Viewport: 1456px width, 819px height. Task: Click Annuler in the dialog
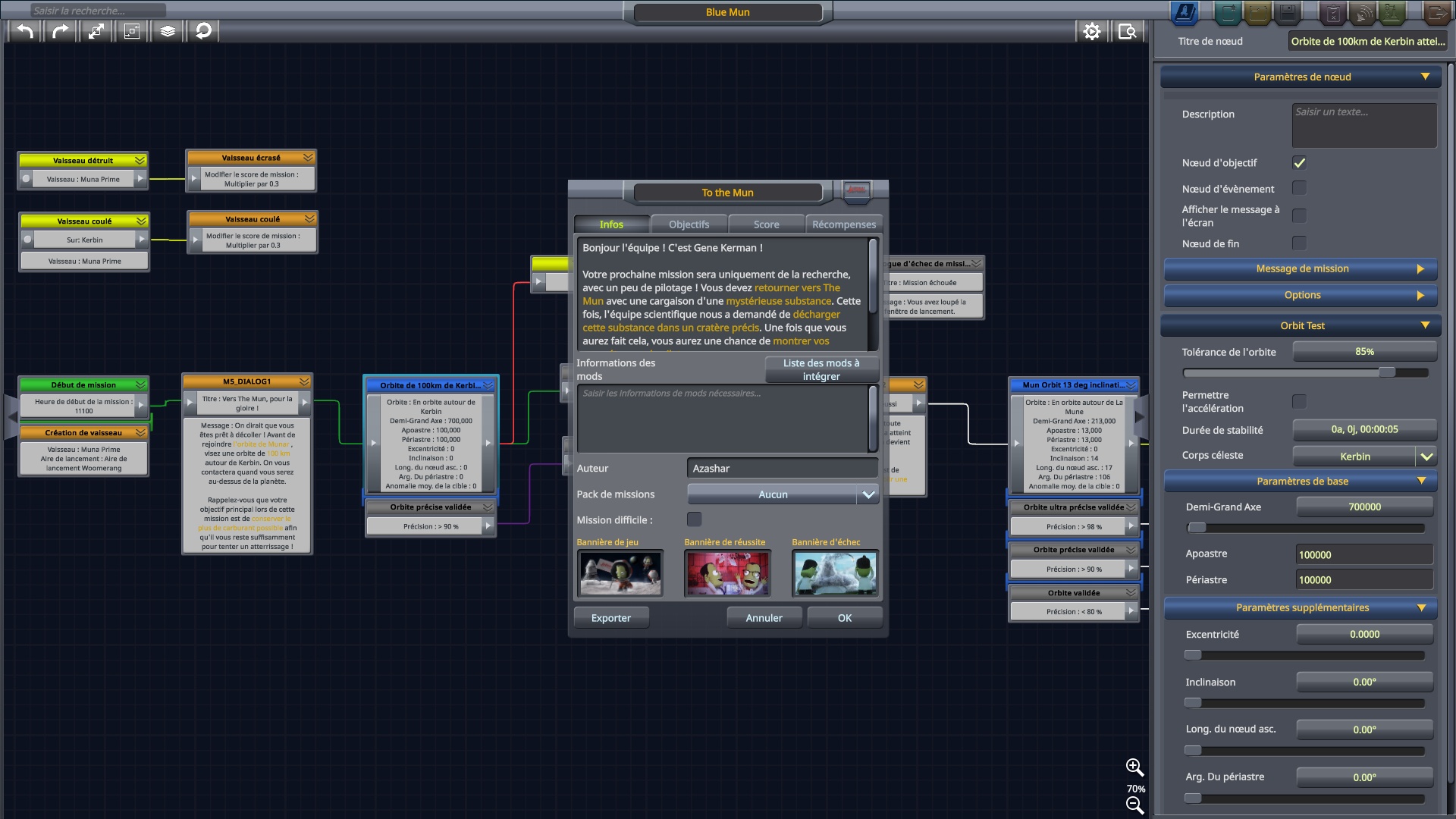click(x=764, y=618)
